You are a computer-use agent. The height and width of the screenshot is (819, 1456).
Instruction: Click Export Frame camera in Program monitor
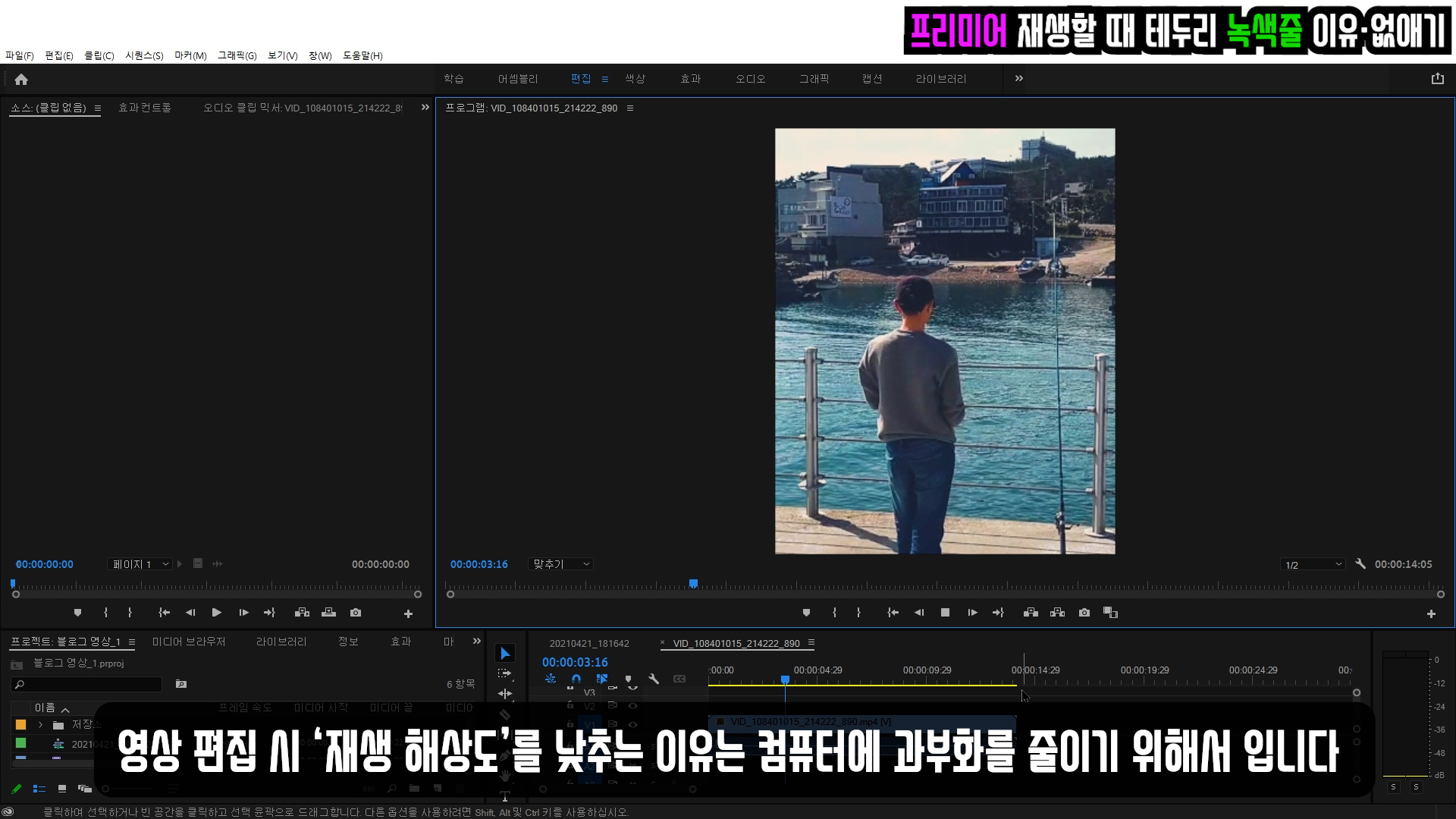click(x=1084, y=613)
